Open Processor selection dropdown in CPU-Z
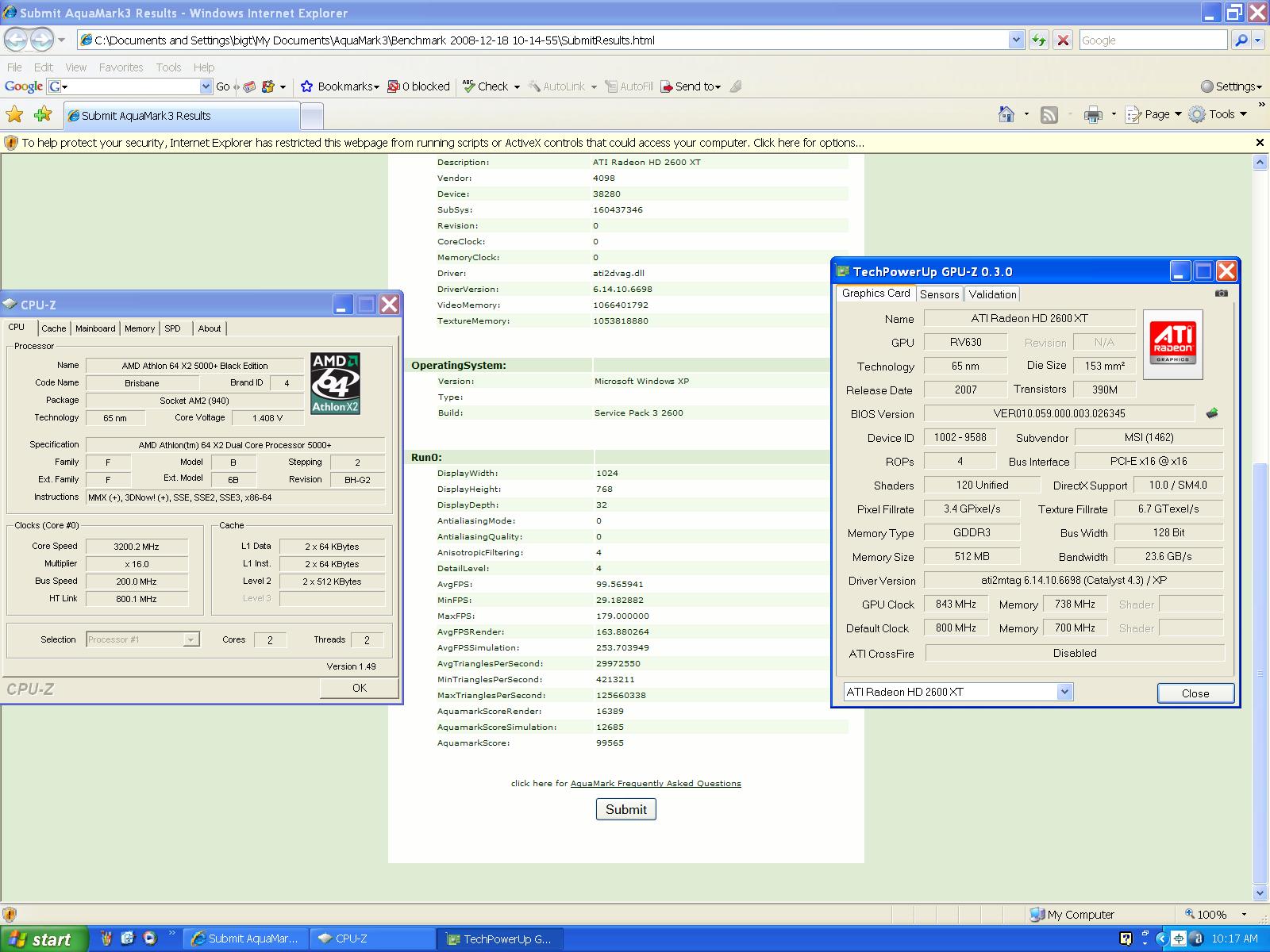The width and height of the screenshot is (1270, 952). [x=190, y=639]
